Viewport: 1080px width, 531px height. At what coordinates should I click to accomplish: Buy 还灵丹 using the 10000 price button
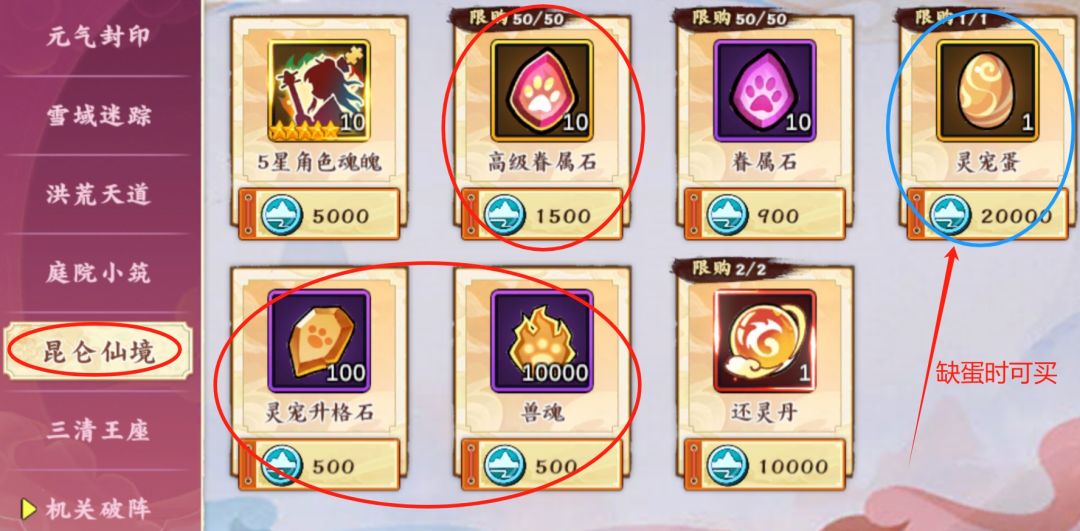click(x=765, y=466)
